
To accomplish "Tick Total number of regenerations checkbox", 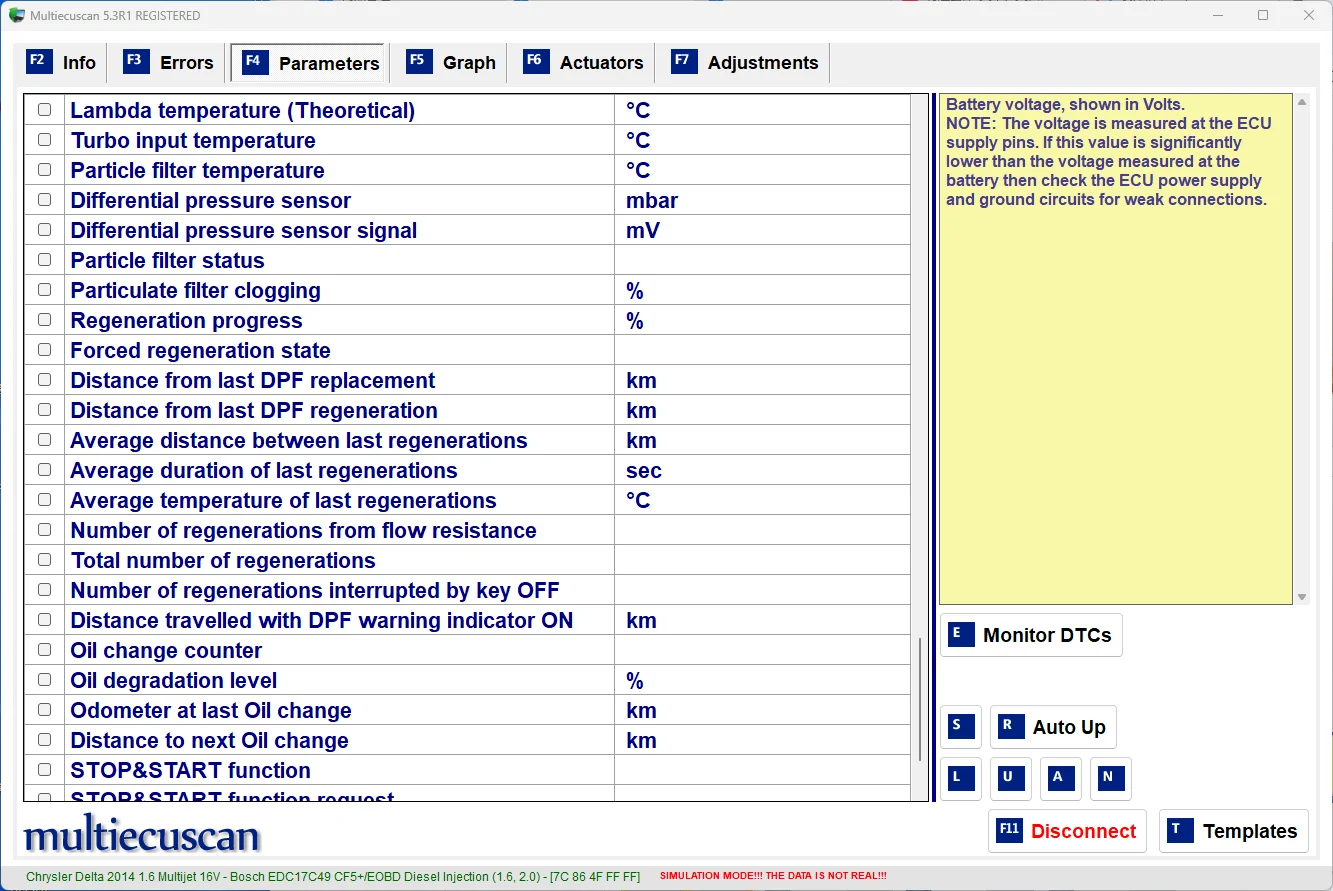I will (44, 560).
